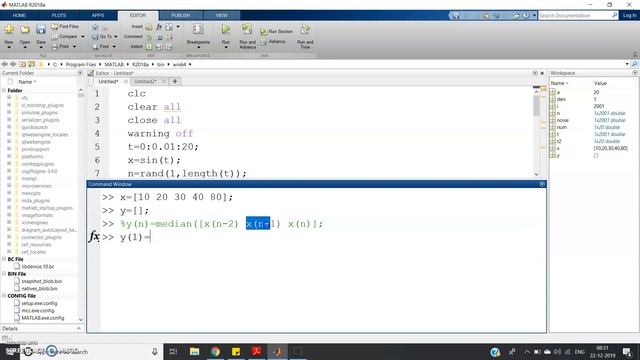Viewport: 640px width, 360px height.
Task: Add a new editor tab with plus
Action: click(175, 82)
